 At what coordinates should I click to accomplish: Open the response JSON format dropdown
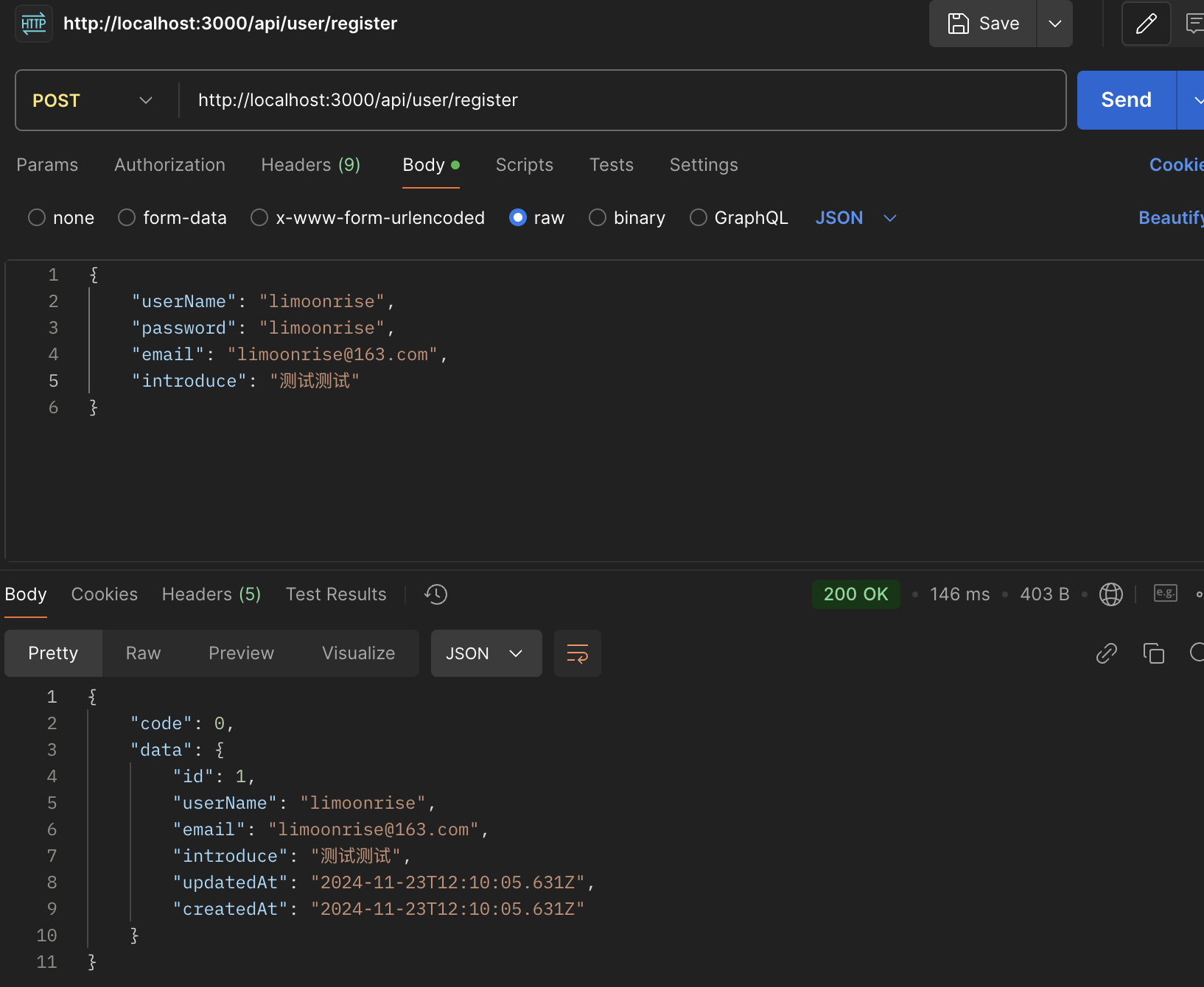tap(486, 653)
